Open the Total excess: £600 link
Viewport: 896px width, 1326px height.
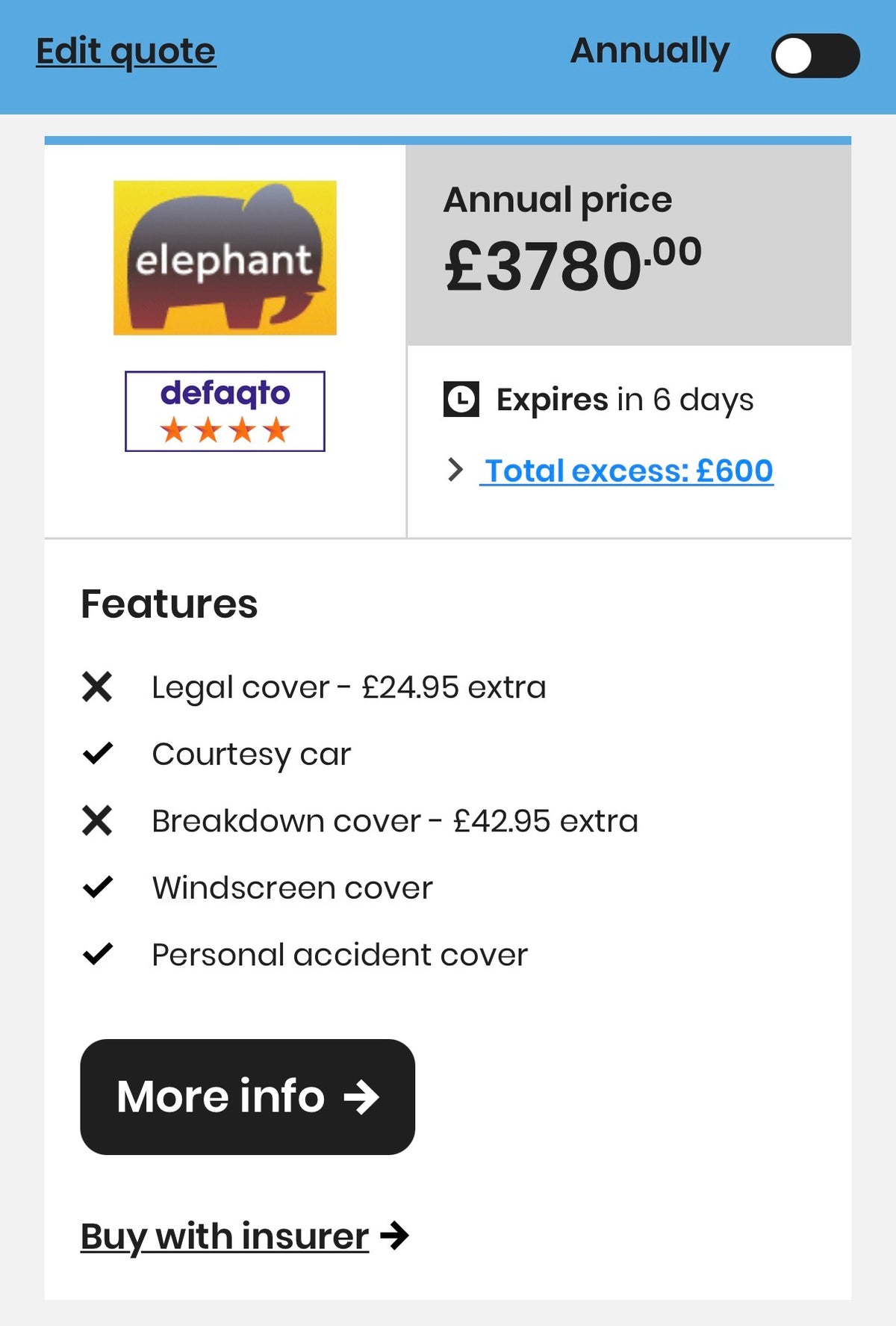pos(626,471)
